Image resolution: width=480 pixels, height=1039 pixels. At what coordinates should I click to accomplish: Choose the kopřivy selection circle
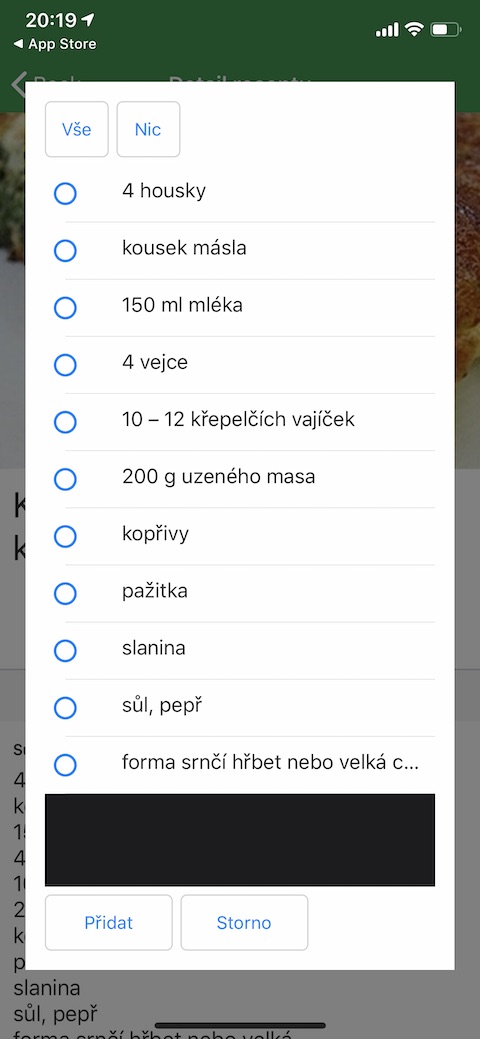point(65,536)
